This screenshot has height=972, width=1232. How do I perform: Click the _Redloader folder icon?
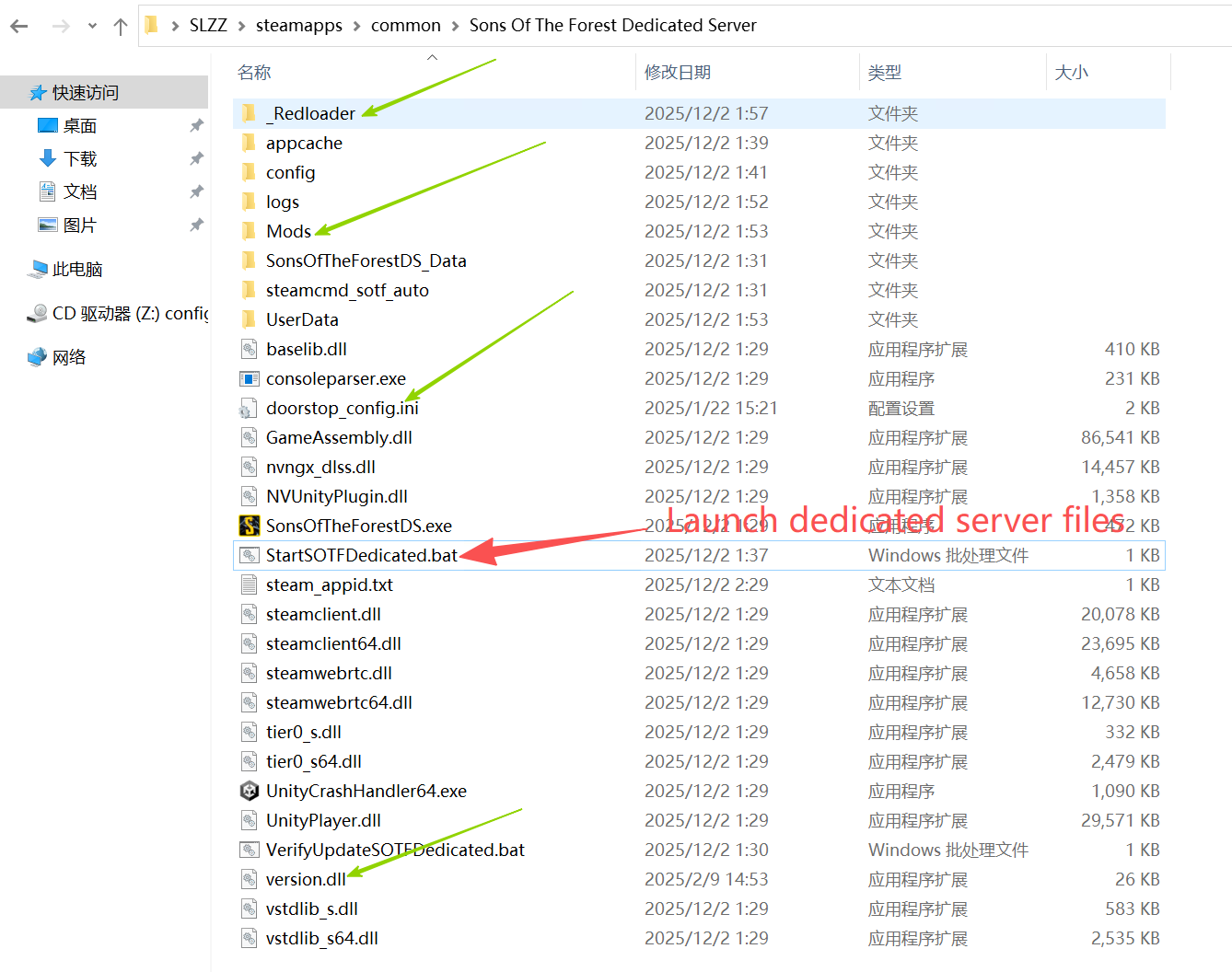tap(249, 113)
